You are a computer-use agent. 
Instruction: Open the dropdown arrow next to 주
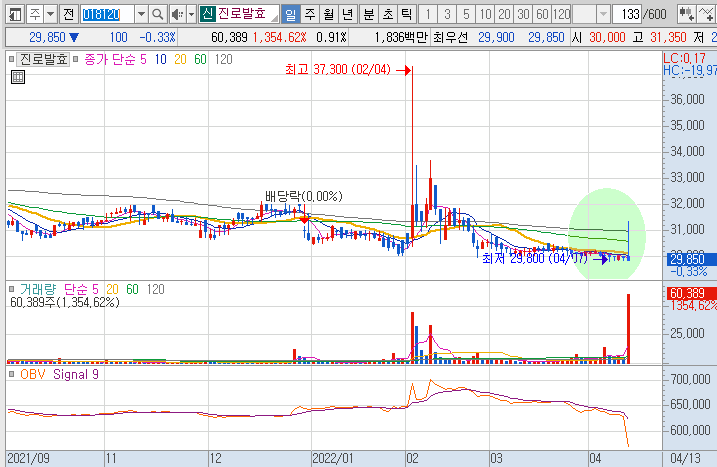[50, 14]
